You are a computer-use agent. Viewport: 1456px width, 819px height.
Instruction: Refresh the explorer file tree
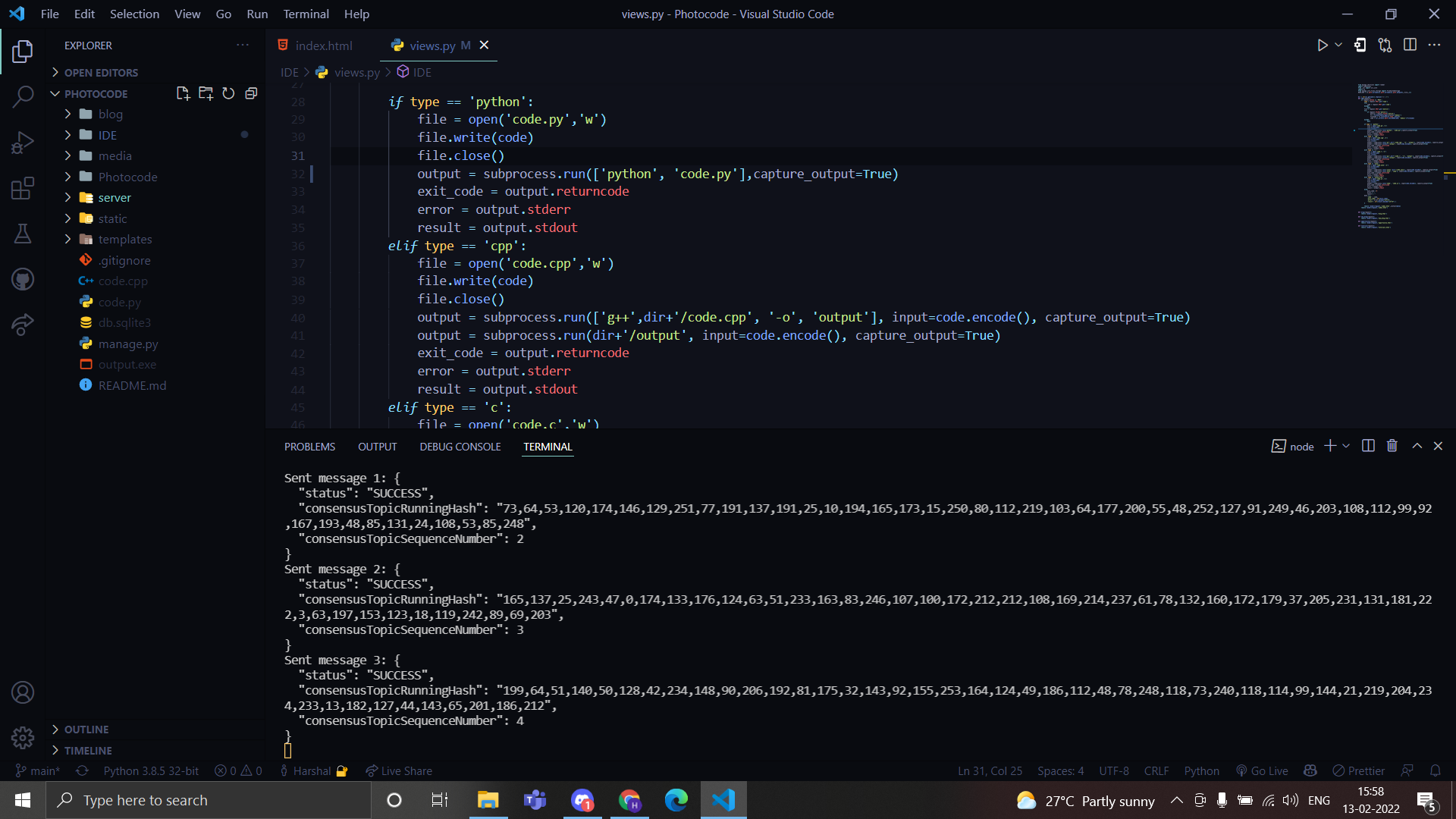pyautogui.click(x=228, y=93)
